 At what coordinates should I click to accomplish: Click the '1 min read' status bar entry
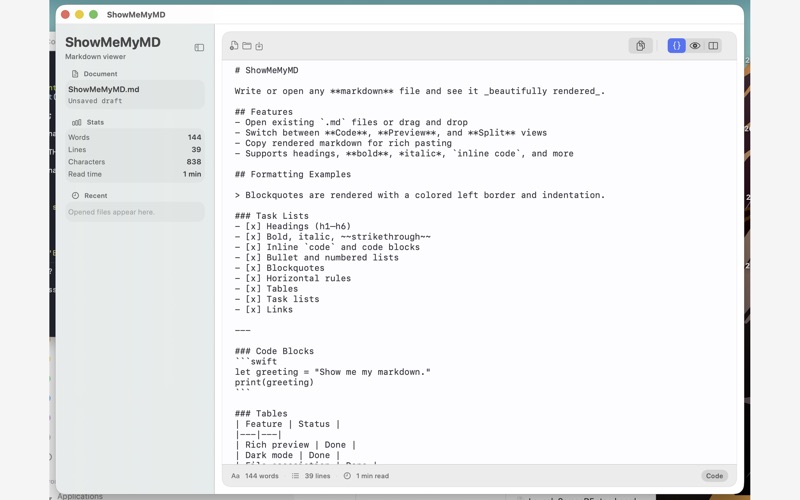coord(372,476)
